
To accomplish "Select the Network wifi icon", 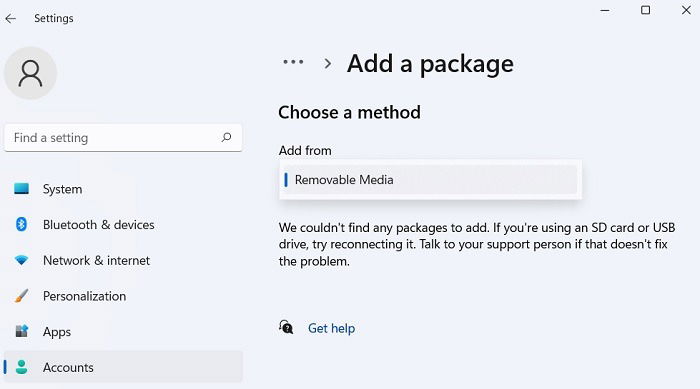I will (21, 260).
